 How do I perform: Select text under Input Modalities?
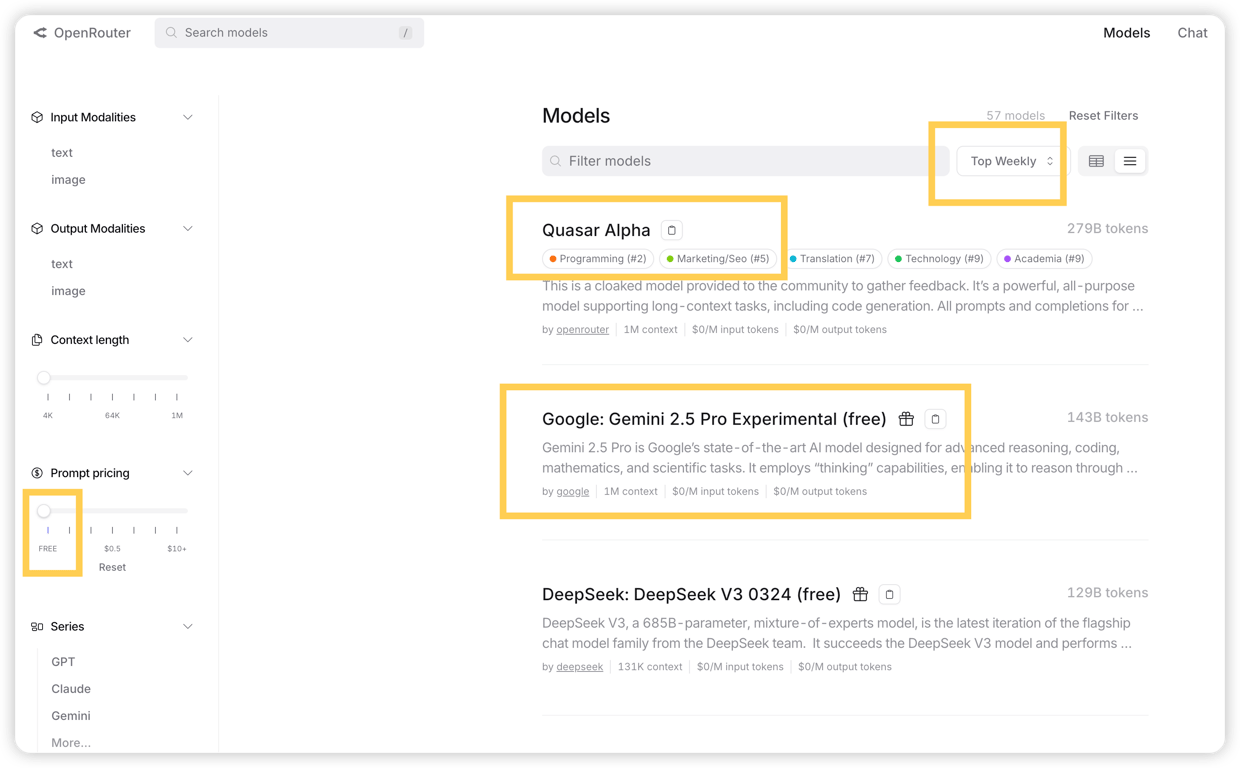coord(62,153)
